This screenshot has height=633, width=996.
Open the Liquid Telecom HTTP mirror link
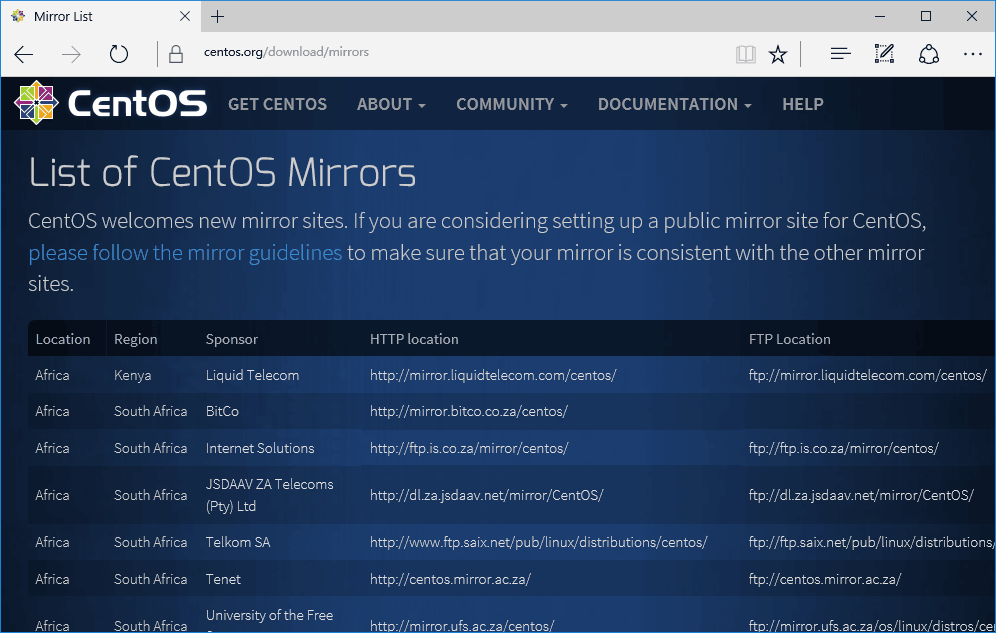click(493, 376)
